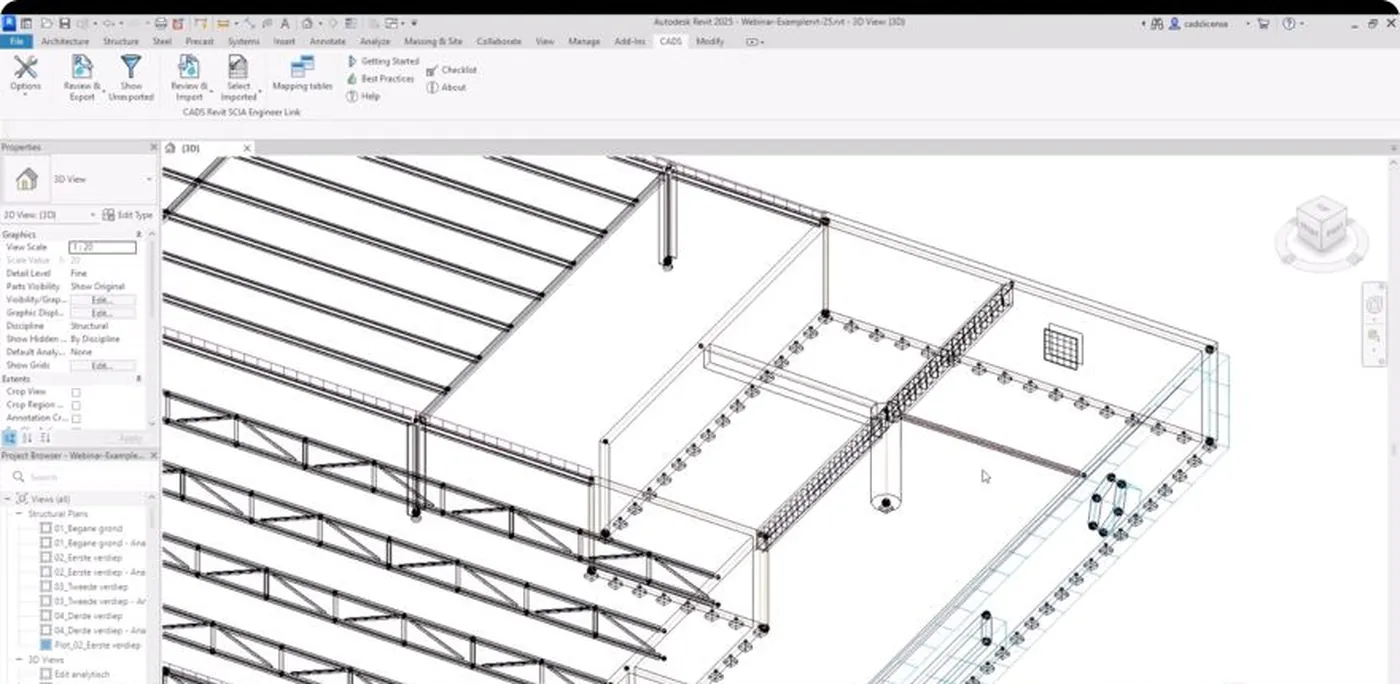Open the Massing & Site ribbon tab

(x=433, y=41)
